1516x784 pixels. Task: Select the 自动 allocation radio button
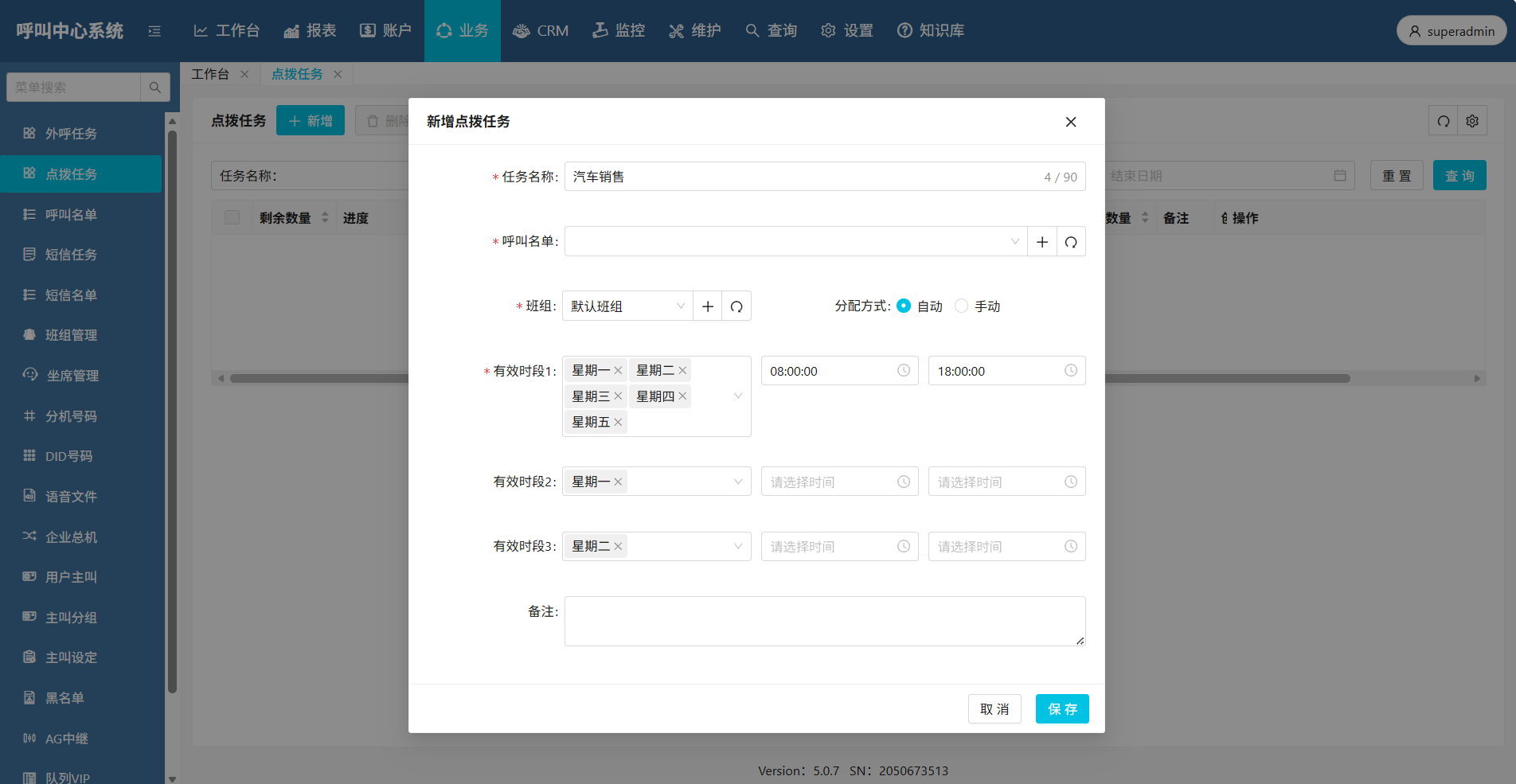(904, 306)
